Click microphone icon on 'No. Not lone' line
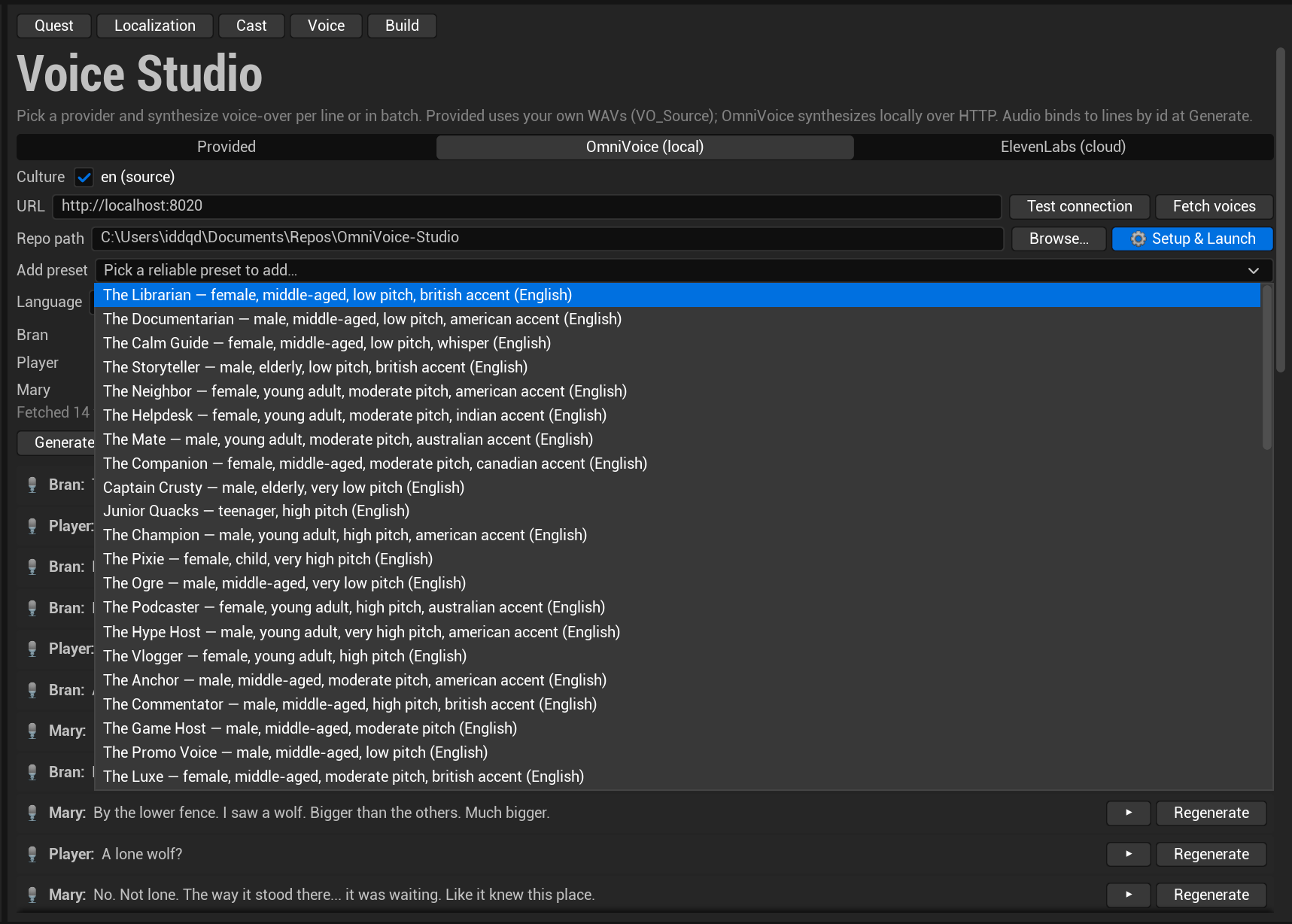The image size is (1292, 924). (32, 895)
